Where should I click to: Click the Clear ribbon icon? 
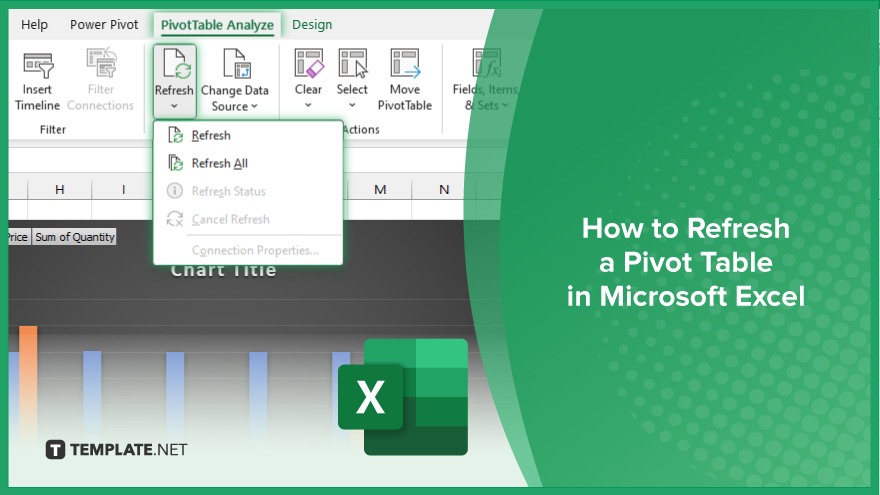point(309,63)
